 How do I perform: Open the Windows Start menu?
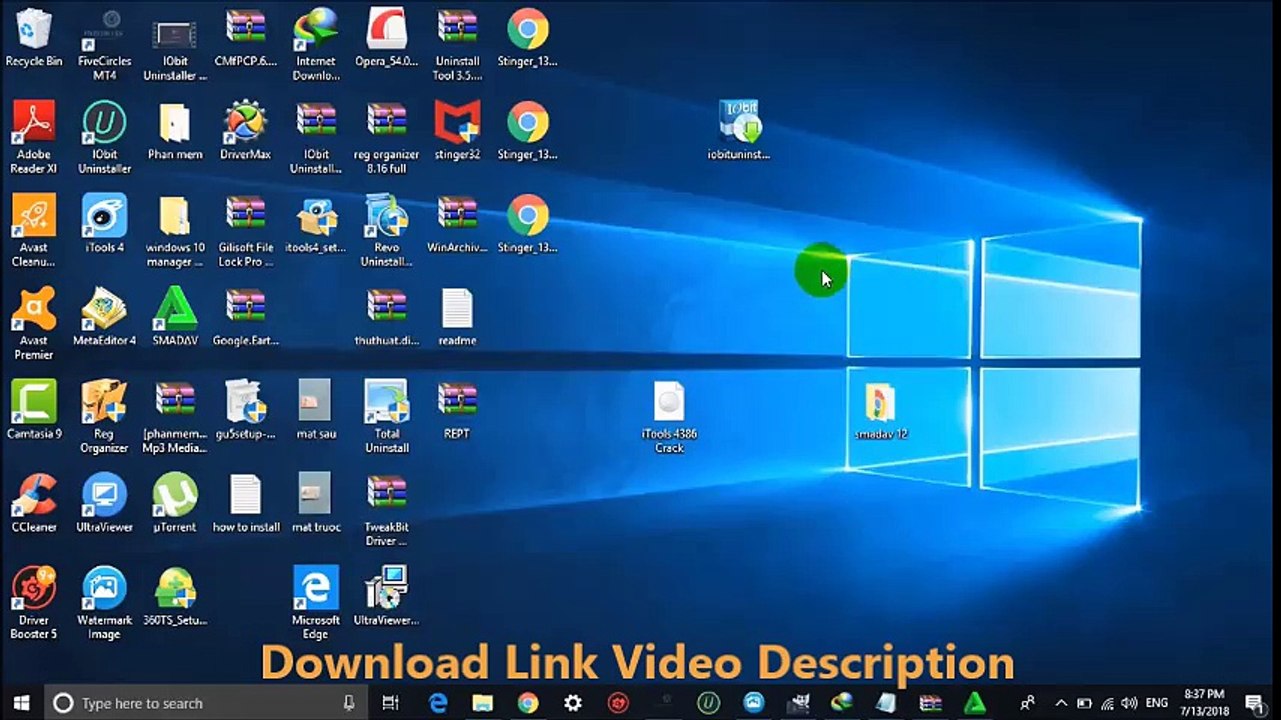point(21,703)
